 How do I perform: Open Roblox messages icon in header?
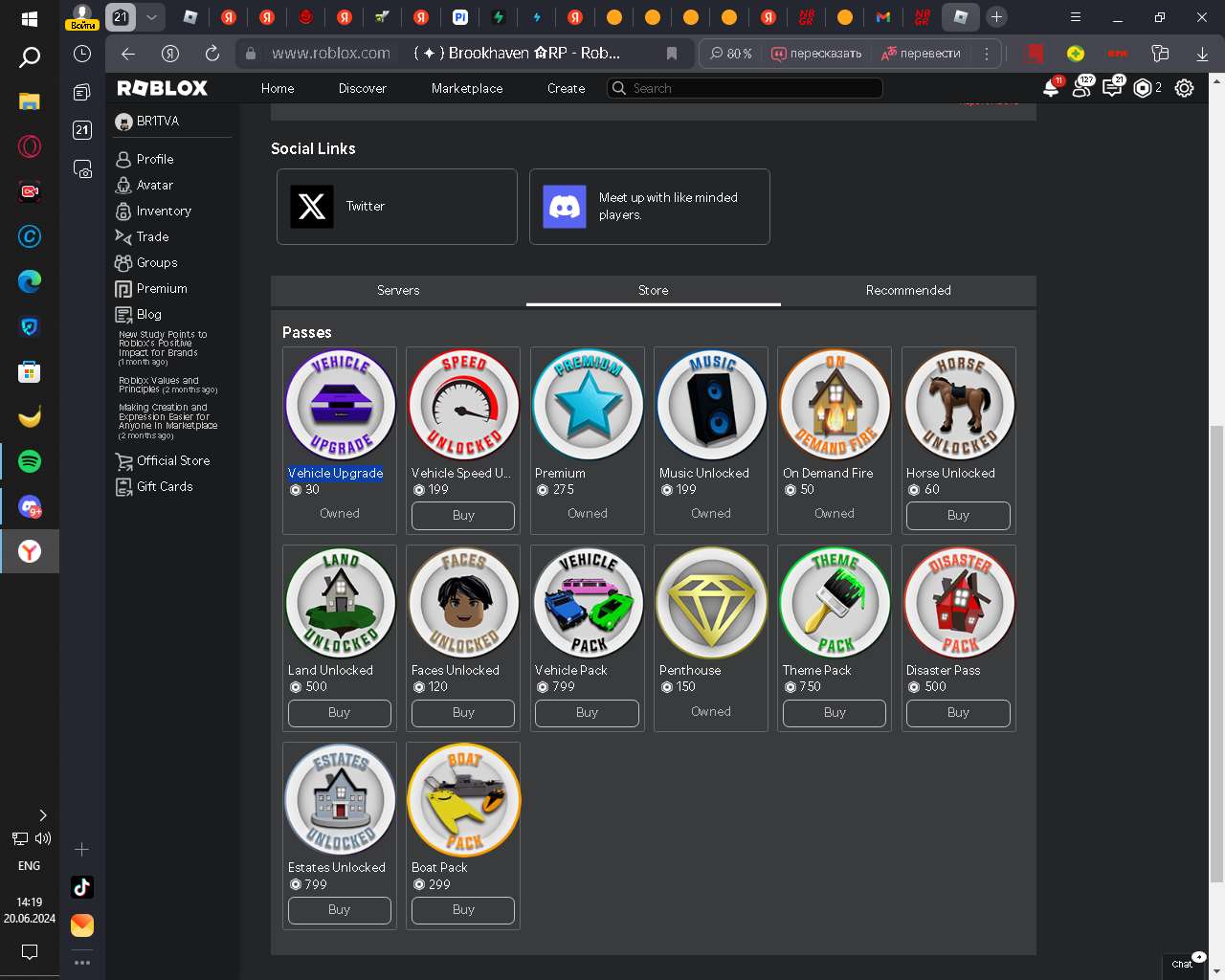coord(1112,88)
